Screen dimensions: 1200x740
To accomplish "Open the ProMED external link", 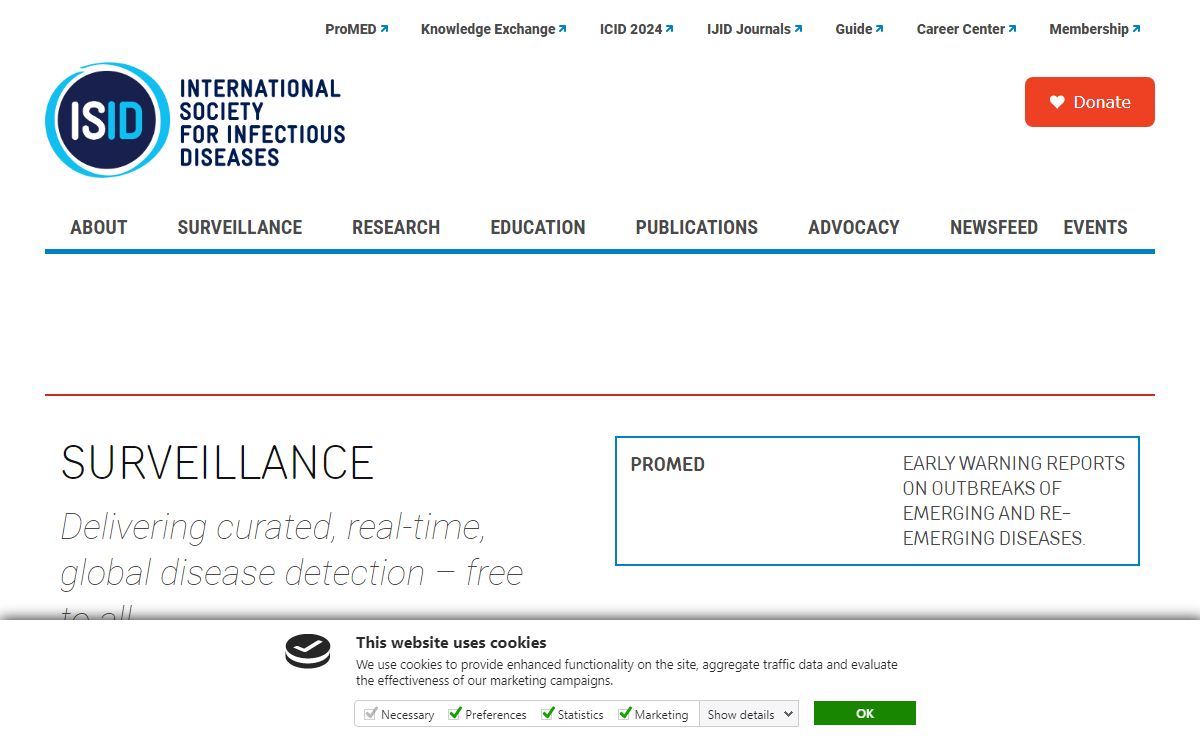I will (x=356, y=29).
